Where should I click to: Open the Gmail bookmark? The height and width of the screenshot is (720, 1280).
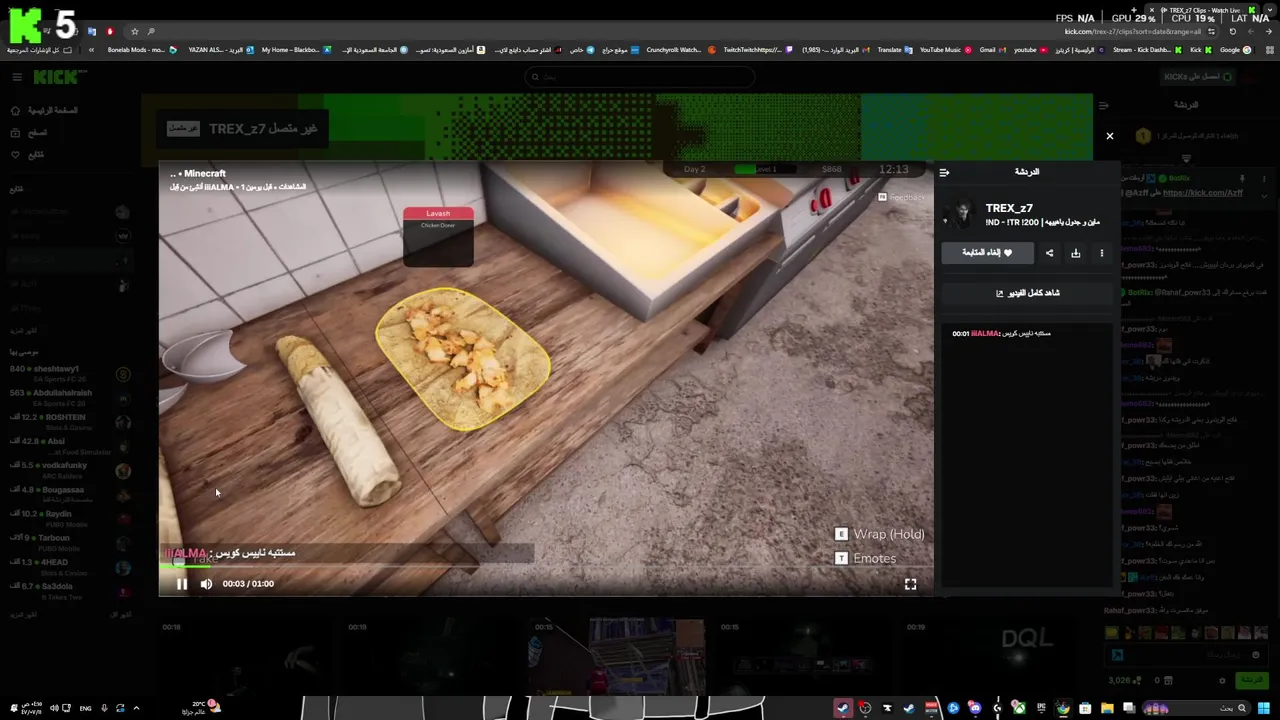tap(992, 50)
